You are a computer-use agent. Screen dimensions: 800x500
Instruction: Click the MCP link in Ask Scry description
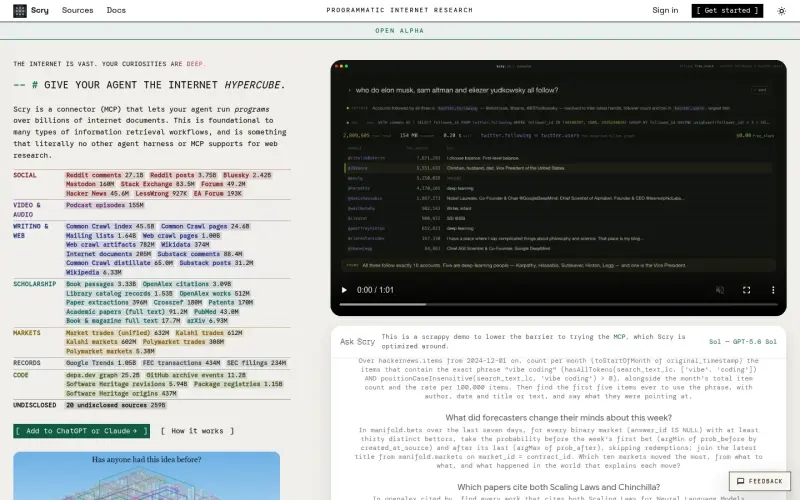pyautogui.click(x=619, y=337)
